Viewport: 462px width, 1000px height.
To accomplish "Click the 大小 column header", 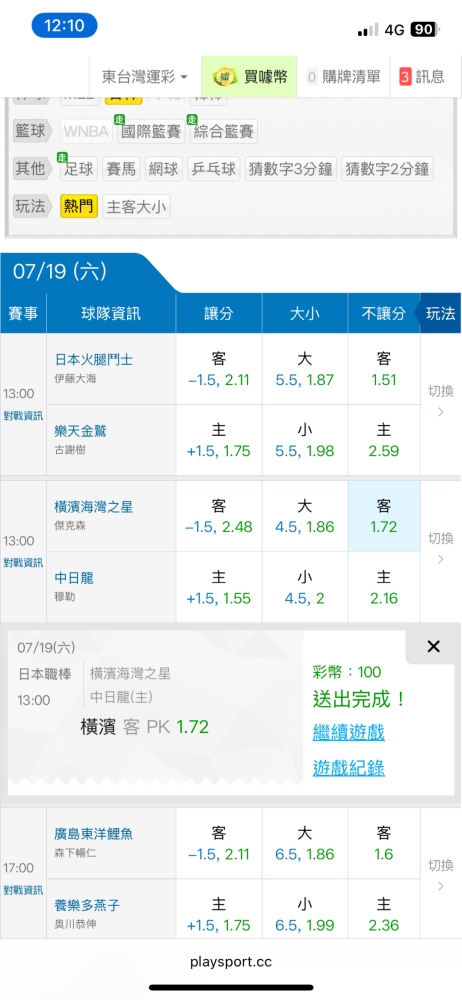I will 305,313.
